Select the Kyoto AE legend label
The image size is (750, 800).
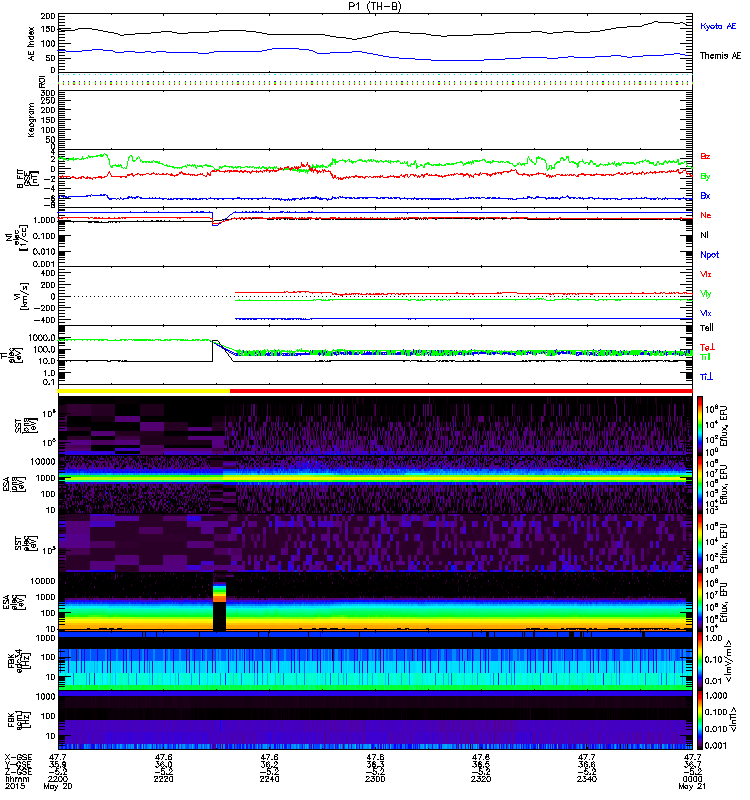click(718, 26)
